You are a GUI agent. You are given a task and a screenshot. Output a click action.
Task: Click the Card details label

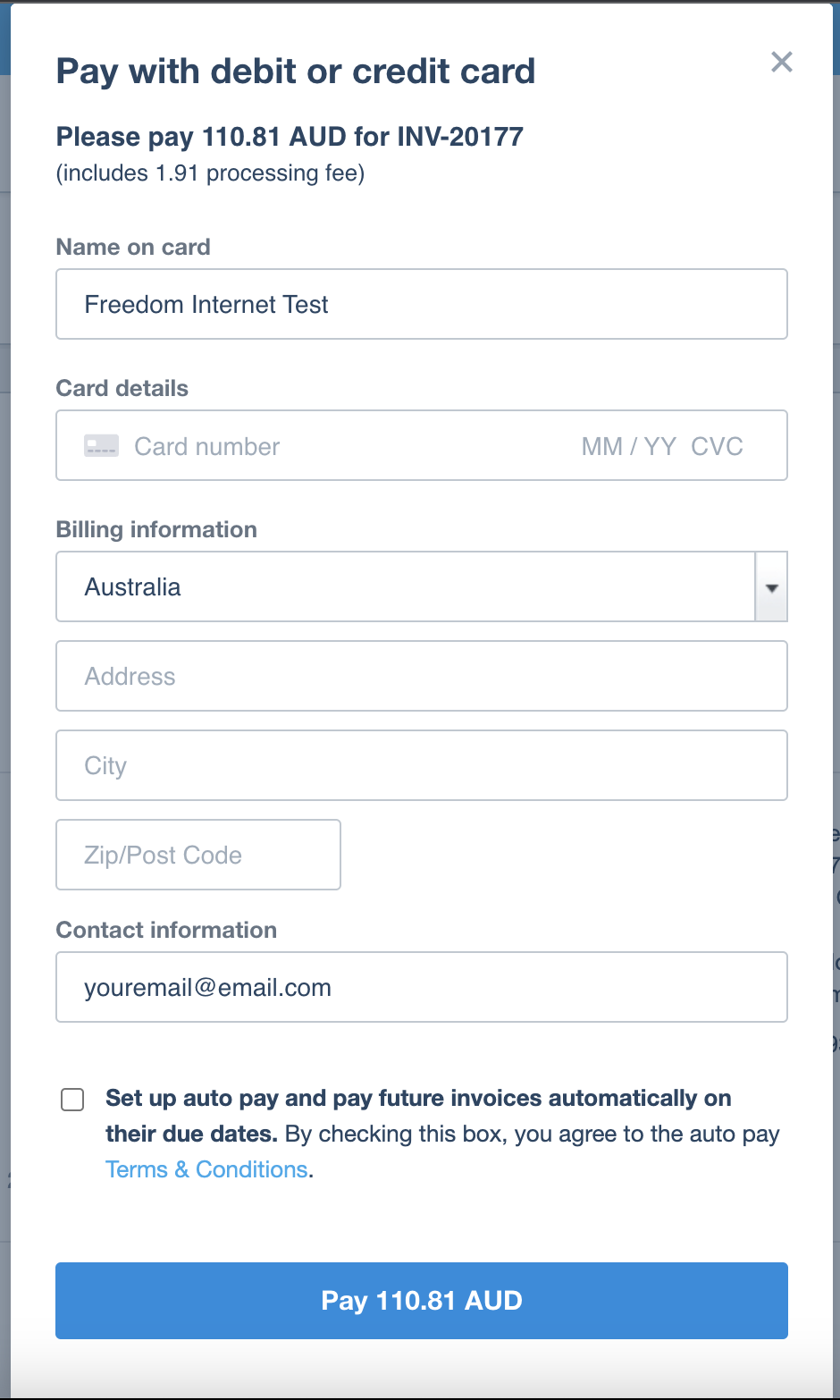click(122, 388)
